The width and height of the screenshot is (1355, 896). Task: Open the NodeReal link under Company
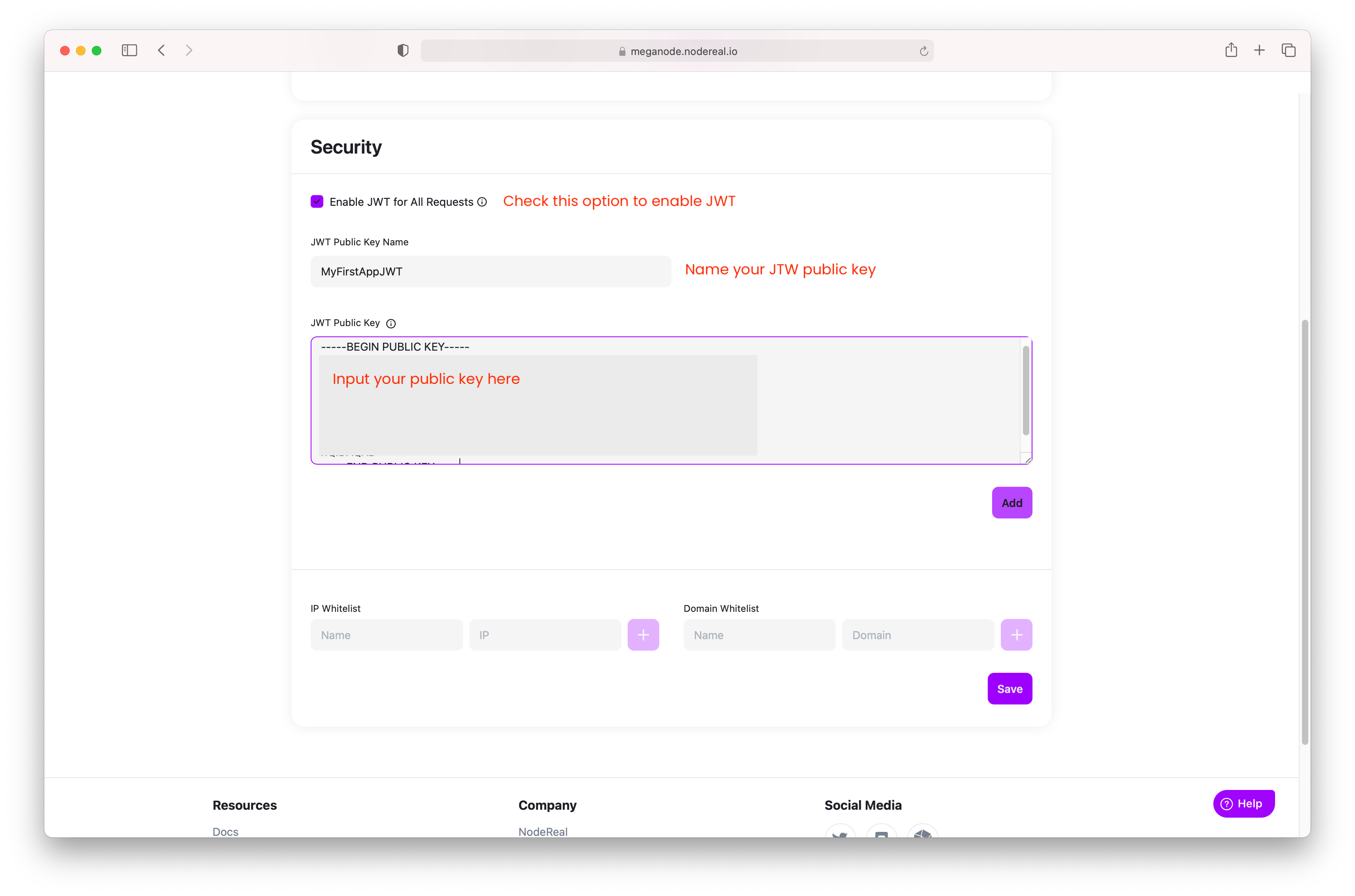[x=543, y=831]
